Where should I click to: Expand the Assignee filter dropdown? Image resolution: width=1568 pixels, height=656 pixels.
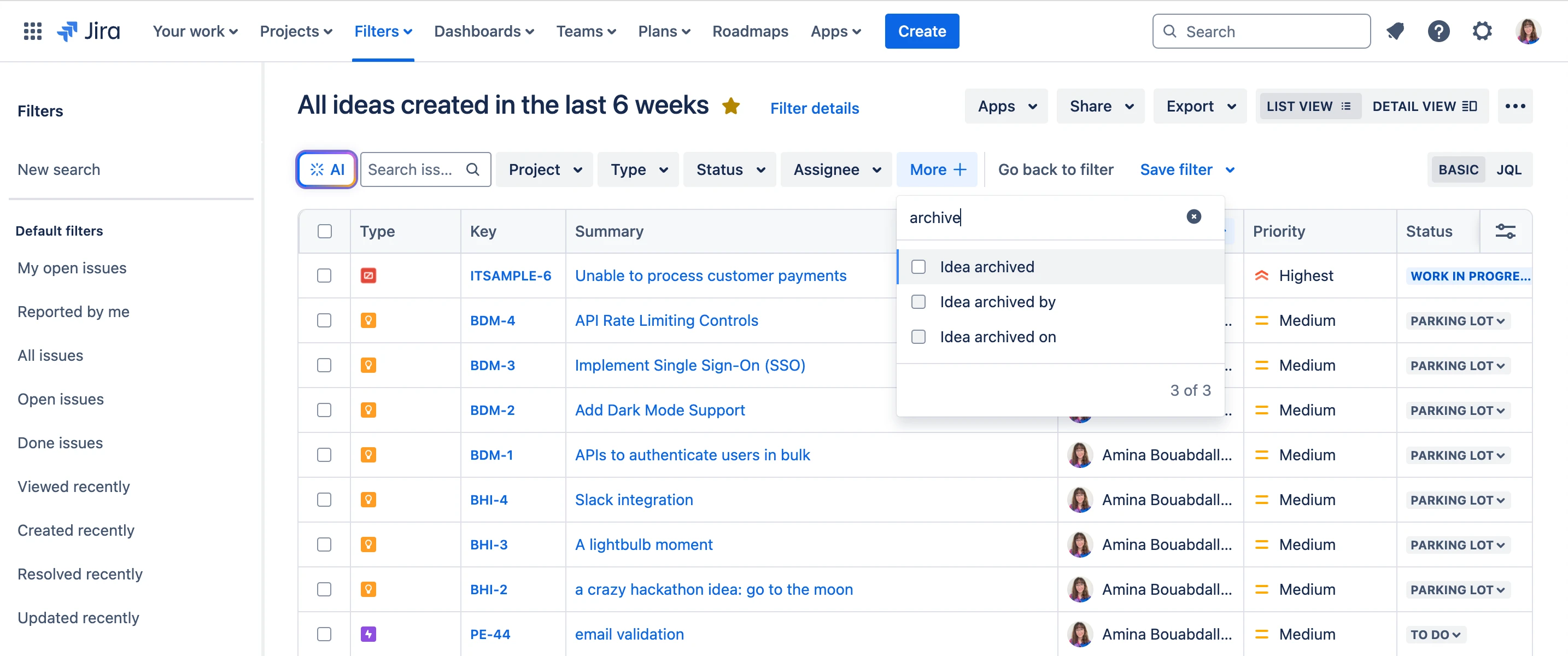836,169
